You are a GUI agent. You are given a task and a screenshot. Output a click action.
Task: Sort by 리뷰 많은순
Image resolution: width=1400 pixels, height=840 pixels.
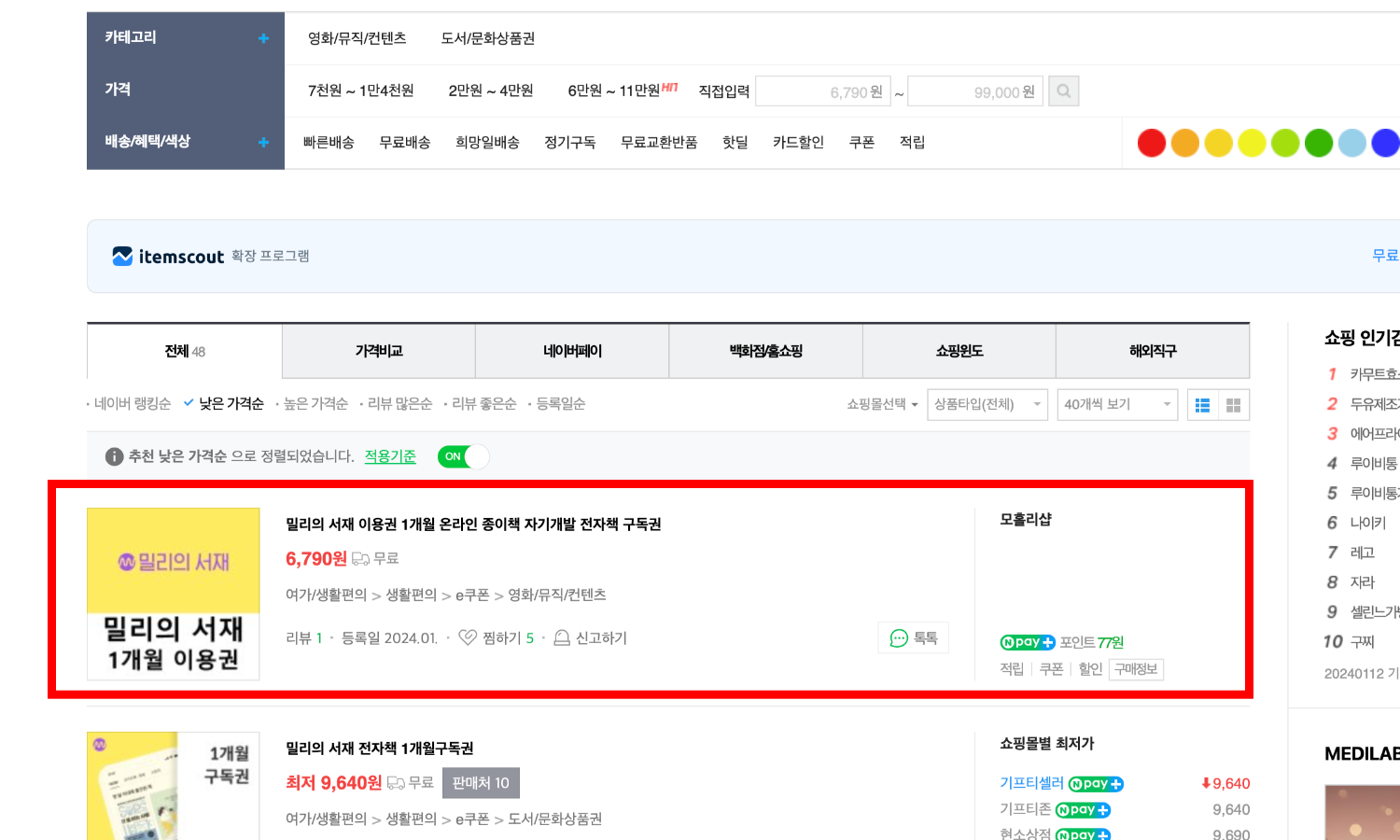[399, 403]
